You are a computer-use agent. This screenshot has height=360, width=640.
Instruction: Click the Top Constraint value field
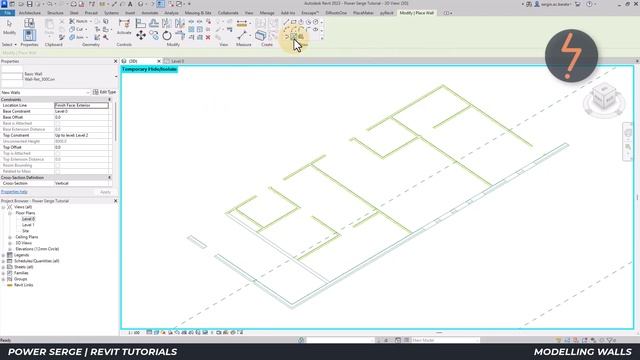pos(82,135)
